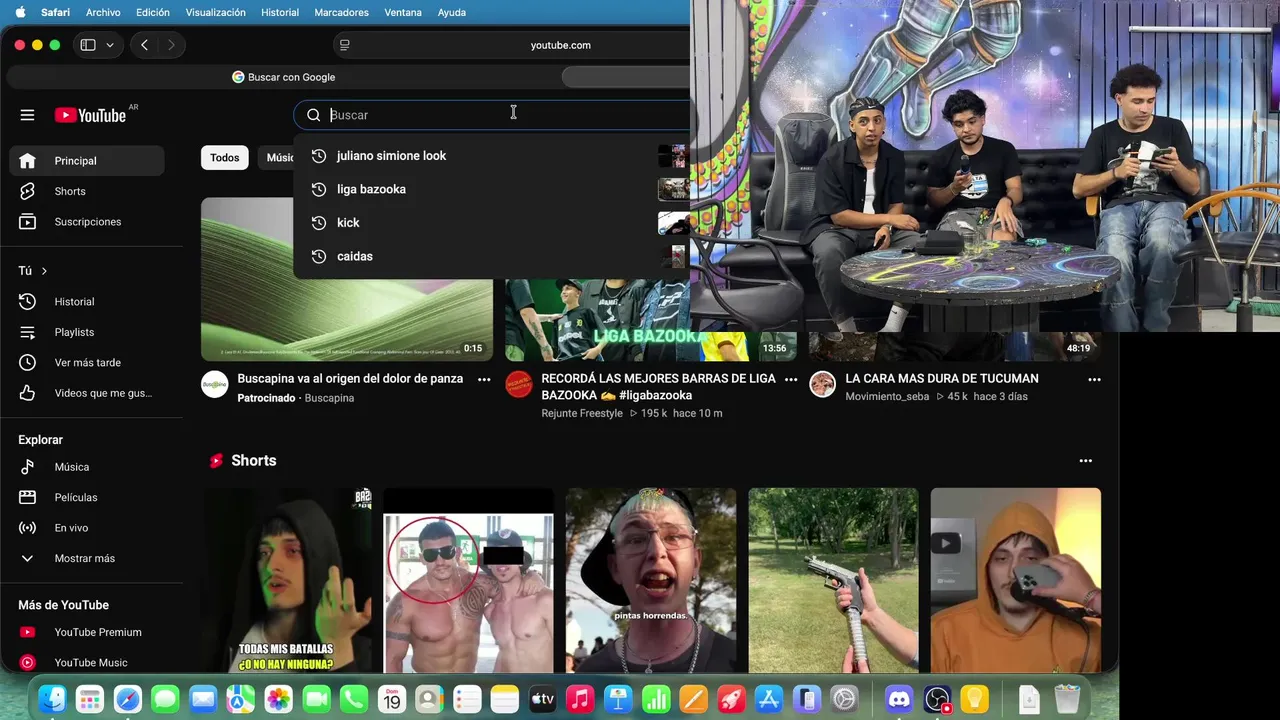The image size is (1280, 720).
Task: Open title LA CARA MAS DURA DE TUCUMAN
Action: (942, 379)
